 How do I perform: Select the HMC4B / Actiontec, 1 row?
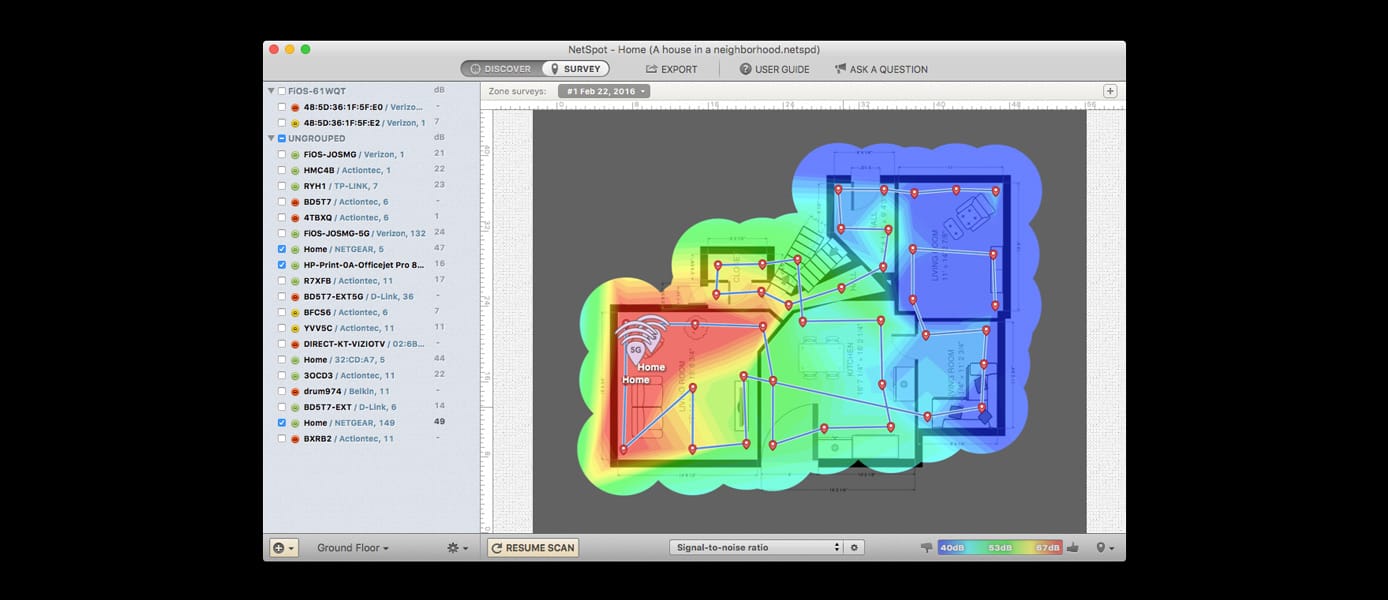(371, 171)
